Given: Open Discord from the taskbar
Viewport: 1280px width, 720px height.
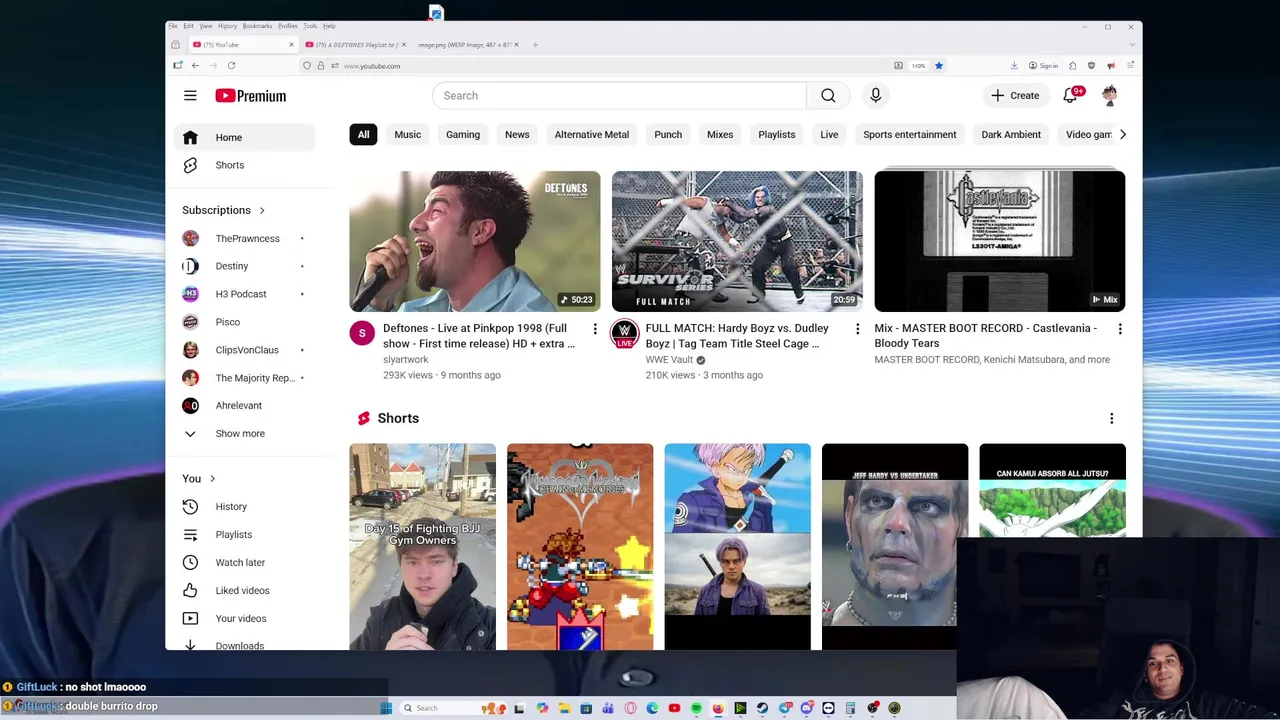Looking at the screenshot, I should [x=807, y=708].
